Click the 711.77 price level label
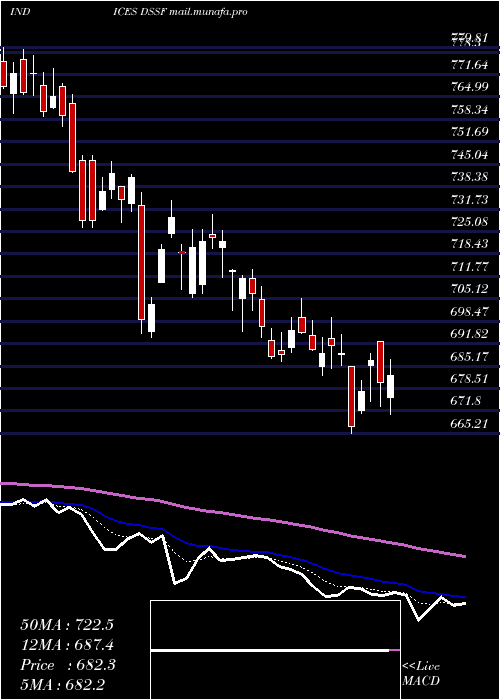This screenshot has height=700, width=500. (x=469, y=267)
